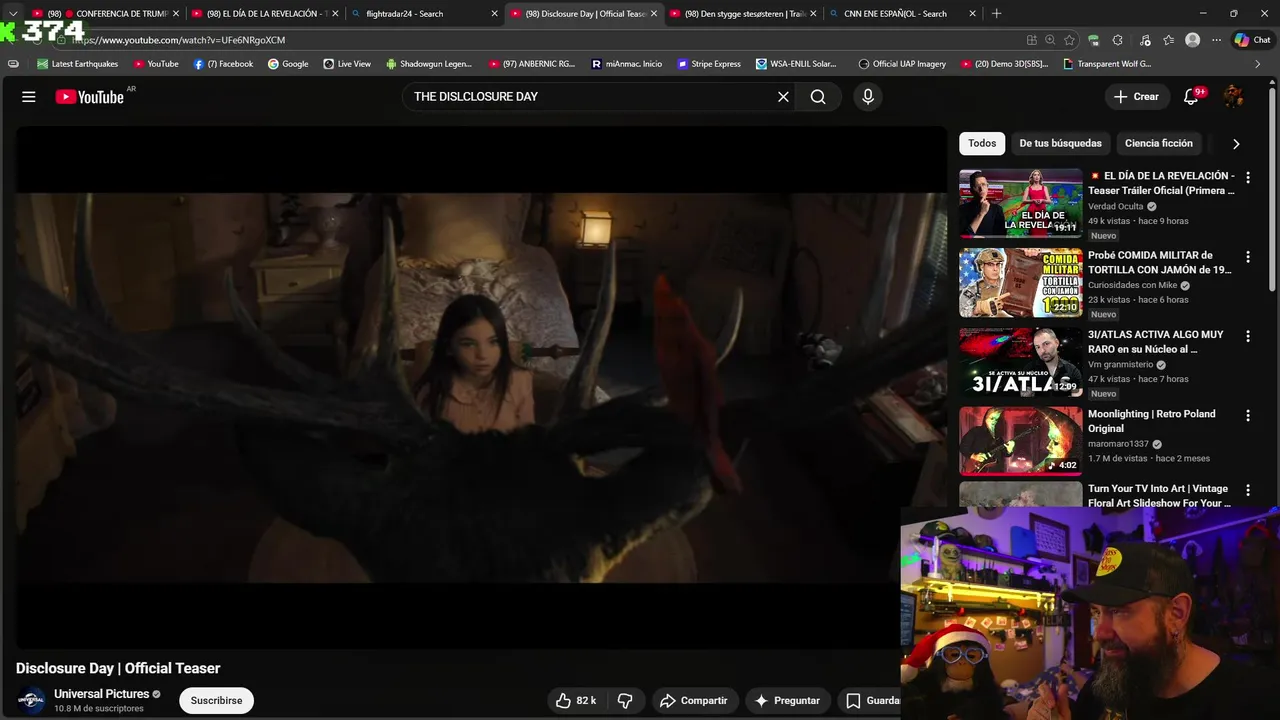Open options for COMIDA MILITAR video
Image resolution: width=1280 pixels, height=720 pixels.
(x=1247, y=257)
